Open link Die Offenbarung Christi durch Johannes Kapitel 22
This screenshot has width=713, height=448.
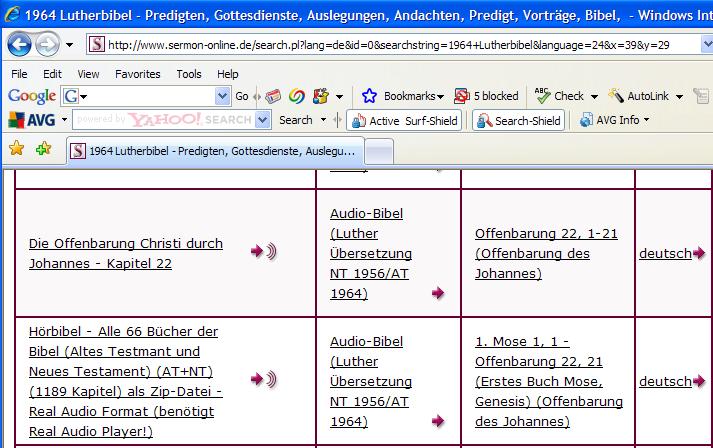point(126,253)
